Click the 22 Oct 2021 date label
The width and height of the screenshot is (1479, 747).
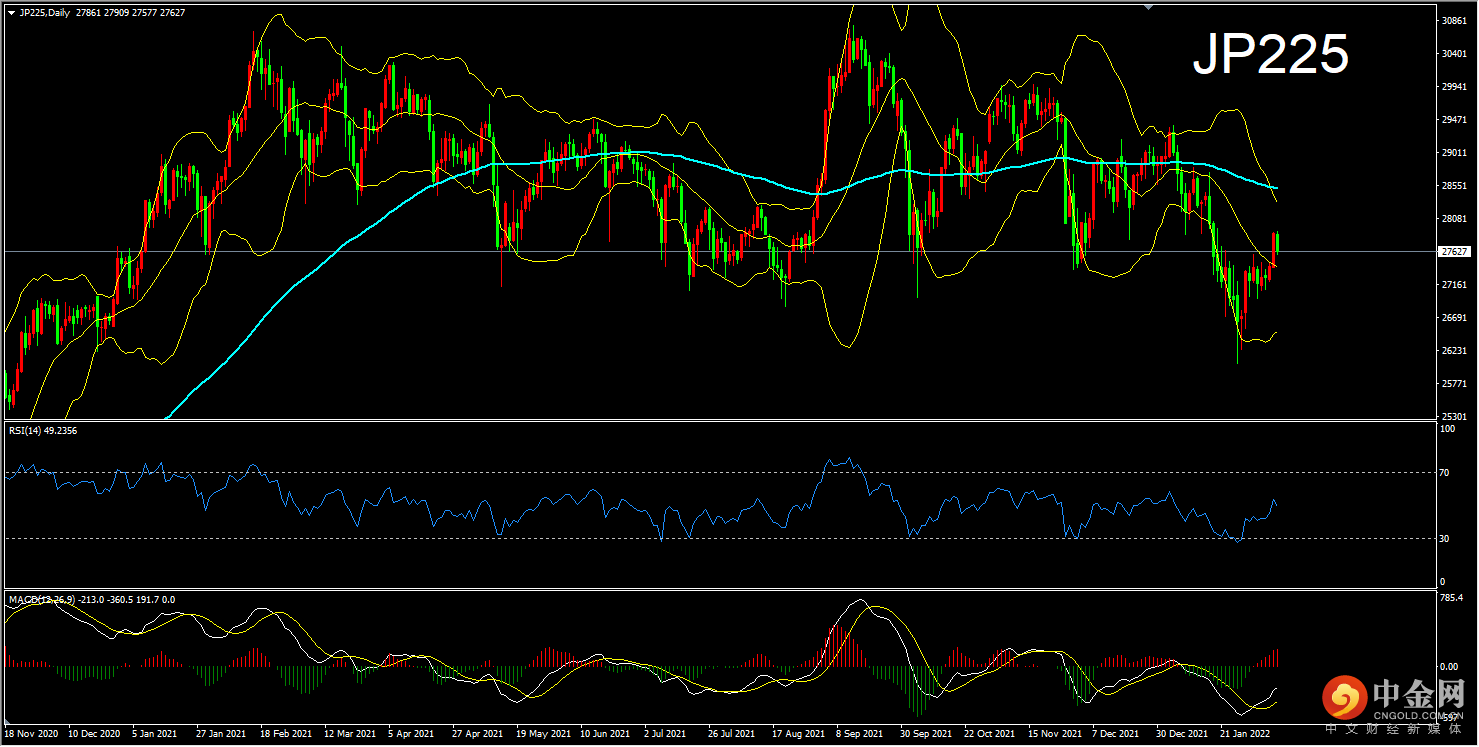click(x=988, y=733)
